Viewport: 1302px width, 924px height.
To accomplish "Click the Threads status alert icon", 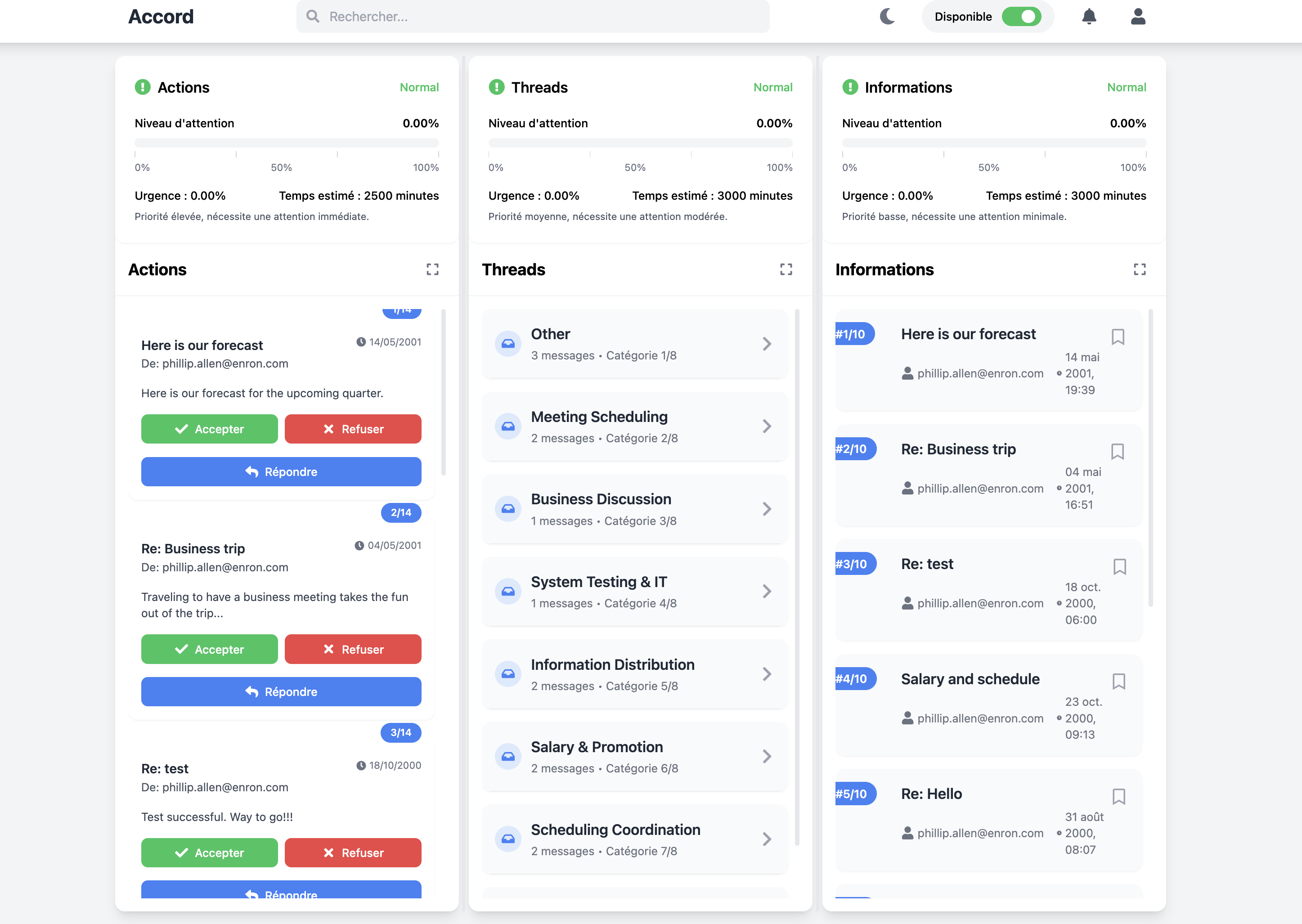I will 496,87.
